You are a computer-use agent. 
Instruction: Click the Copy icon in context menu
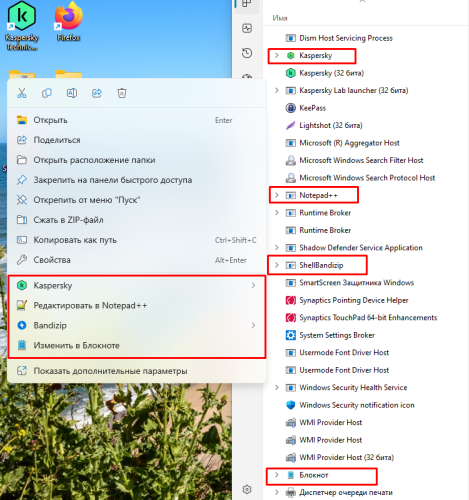coord(47,93)
